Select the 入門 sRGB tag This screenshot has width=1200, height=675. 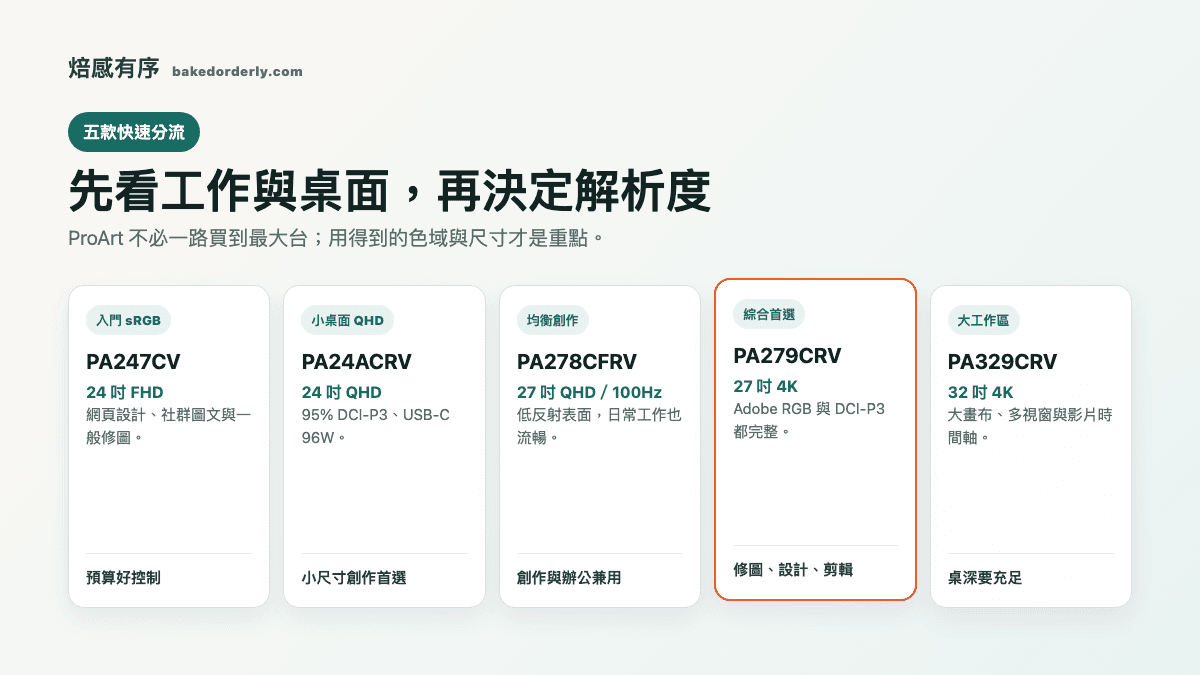[x=129, y=320]
